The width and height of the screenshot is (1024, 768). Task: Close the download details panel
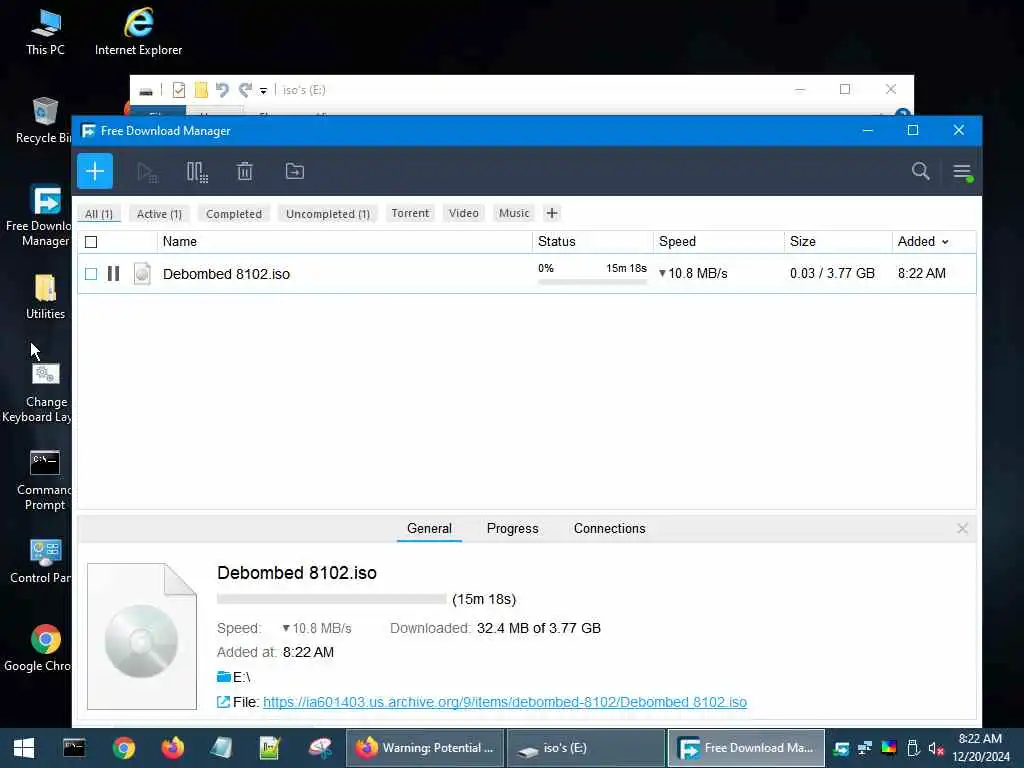click(962, 528)
